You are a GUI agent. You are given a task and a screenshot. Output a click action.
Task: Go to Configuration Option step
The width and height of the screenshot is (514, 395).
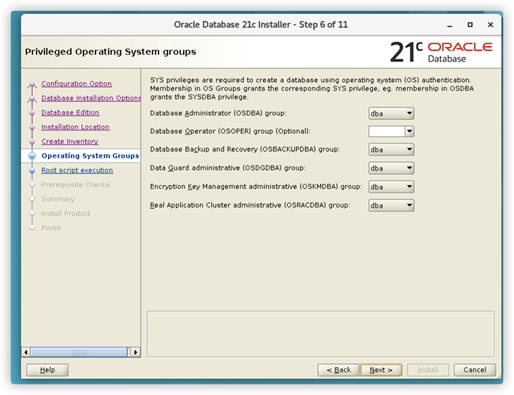[x=76, y=84]
